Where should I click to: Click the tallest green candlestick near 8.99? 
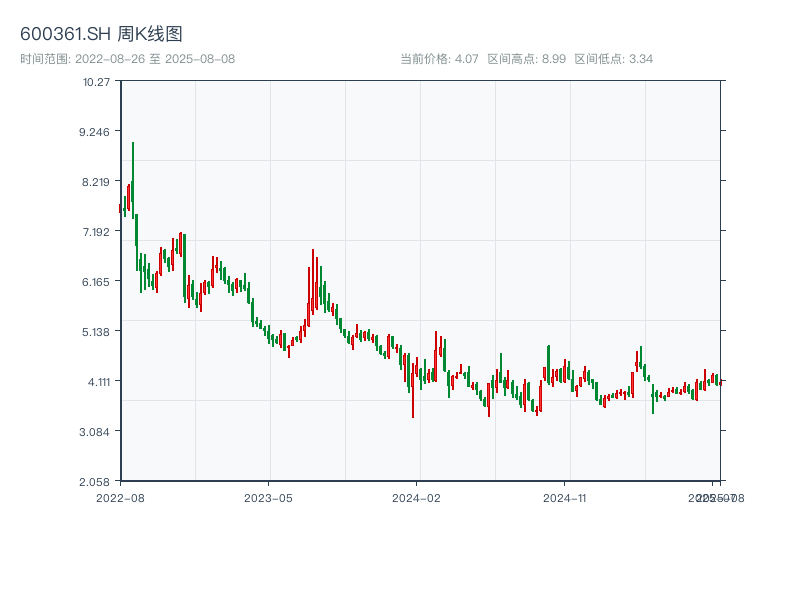133,180
